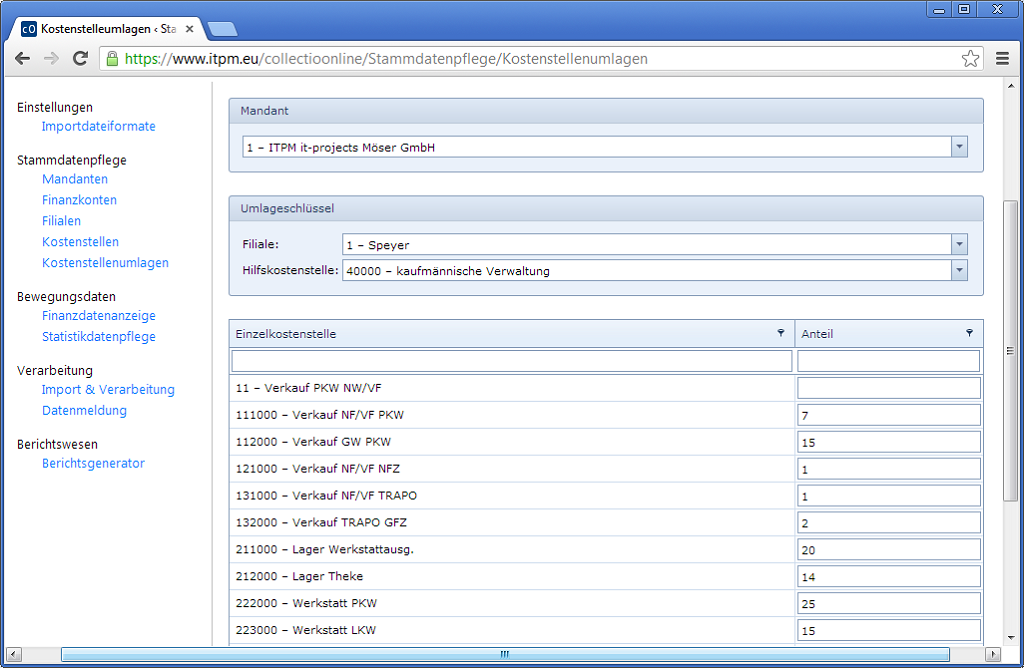
Task: Click the filter icon in Einzelkostenstelle header
Action: coord(781,333)
